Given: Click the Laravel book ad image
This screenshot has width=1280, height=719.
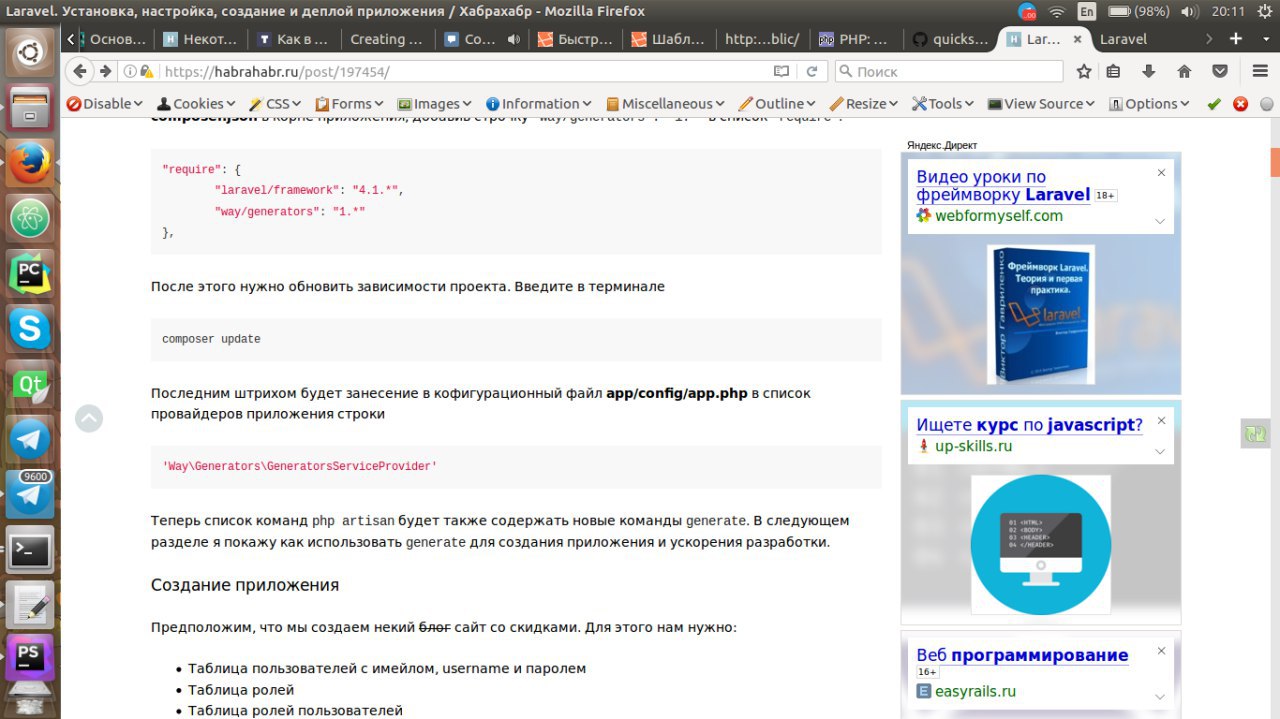Looking at the screenshot, I should [x=1040, y=315].
